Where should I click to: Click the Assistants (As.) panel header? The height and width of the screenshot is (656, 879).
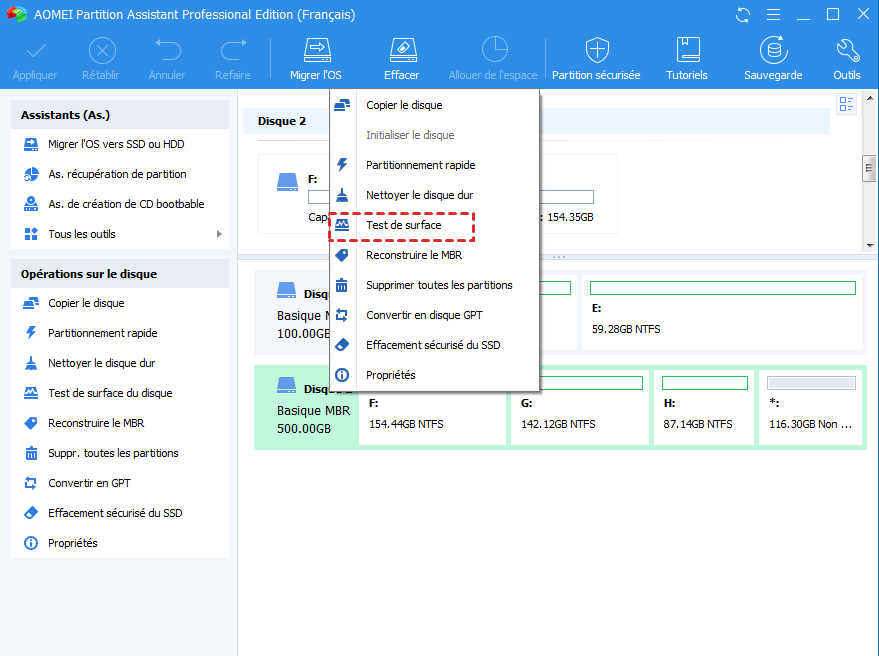coord(120,115)
